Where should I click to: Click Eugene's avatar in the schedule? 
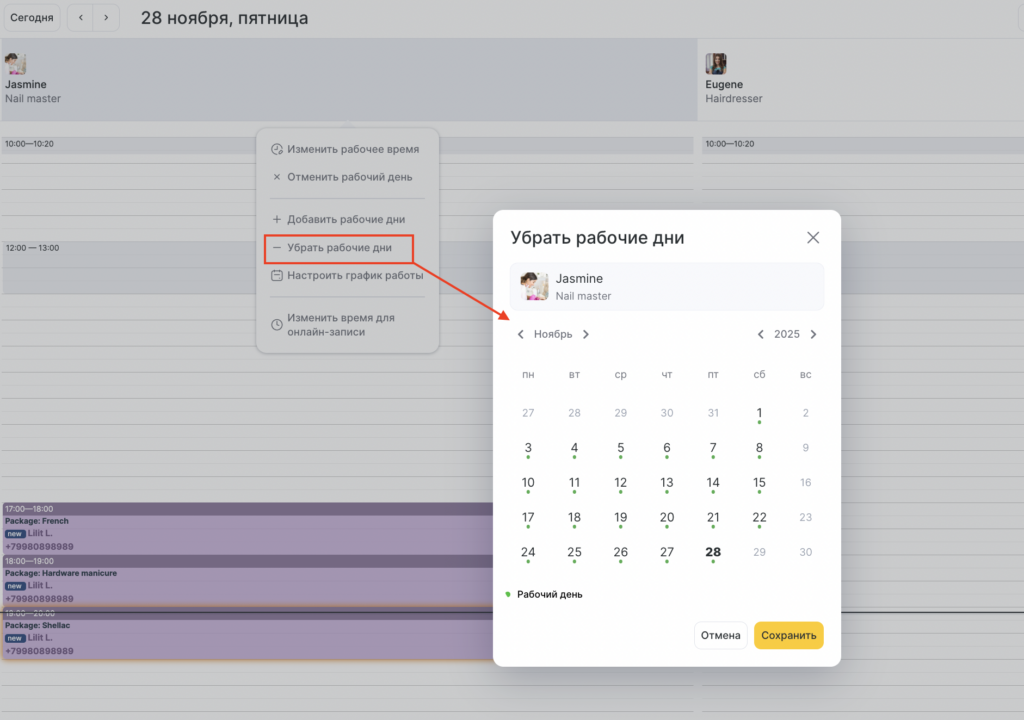click(x=716, y=64)
